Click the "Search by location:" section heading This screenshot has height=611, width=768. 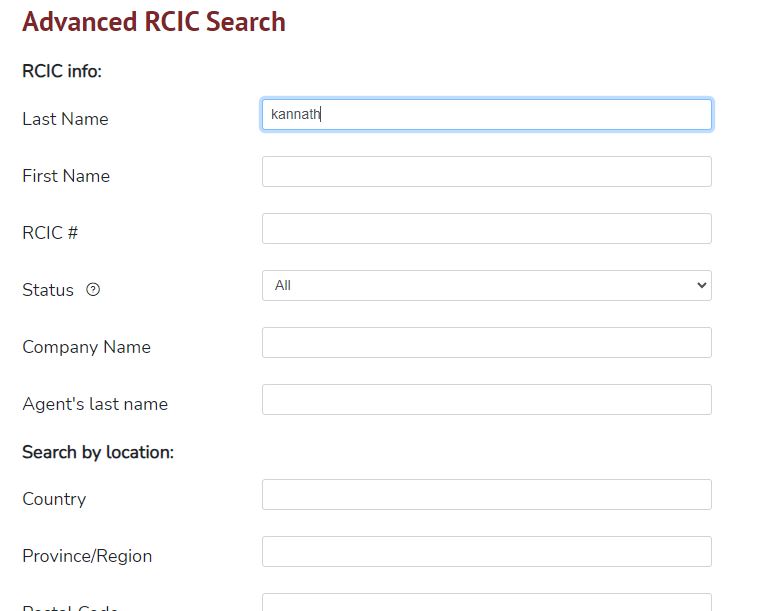[x=98, y=452]
